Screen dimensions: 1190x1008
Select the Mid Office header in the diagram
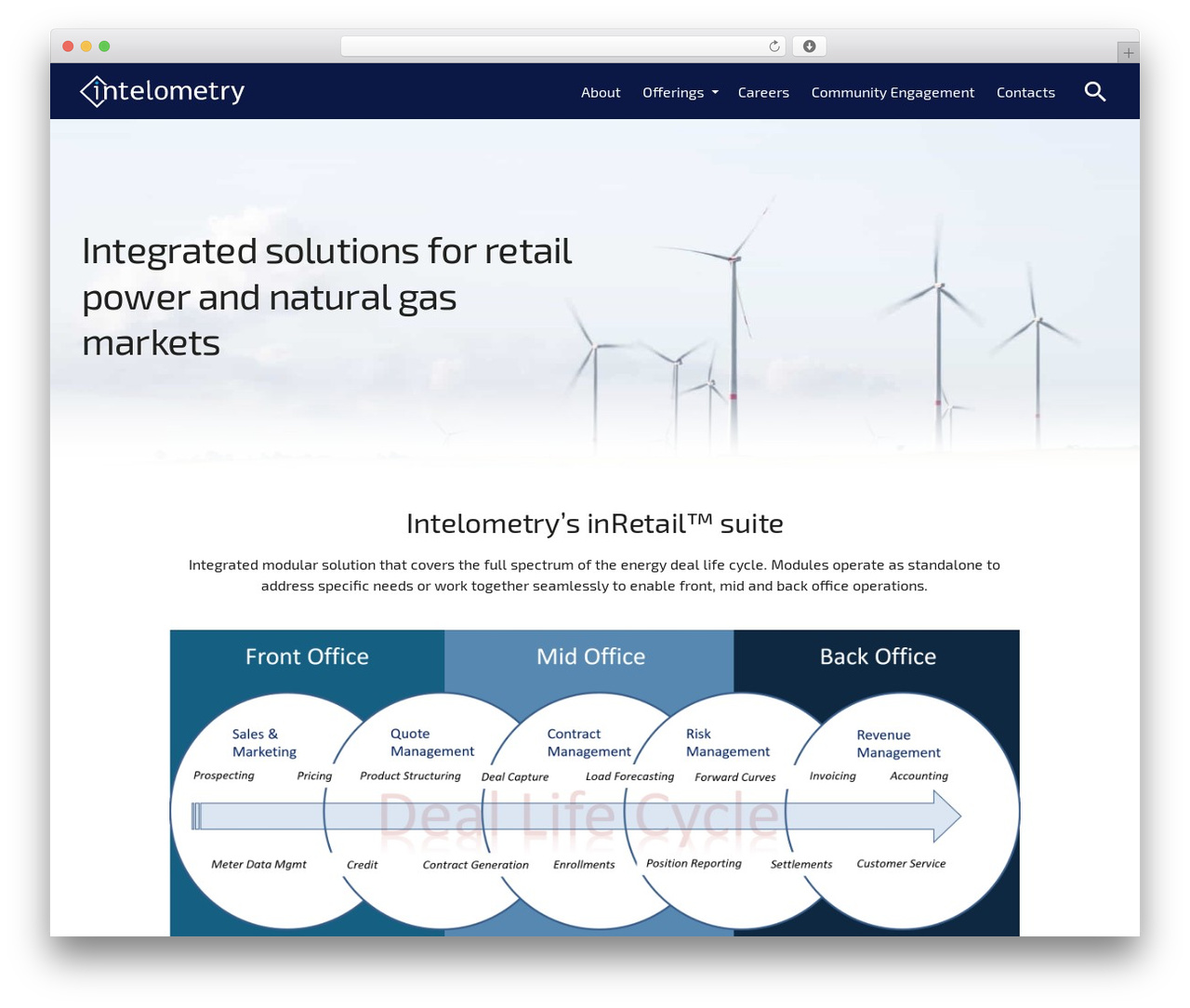click(590, 657)
